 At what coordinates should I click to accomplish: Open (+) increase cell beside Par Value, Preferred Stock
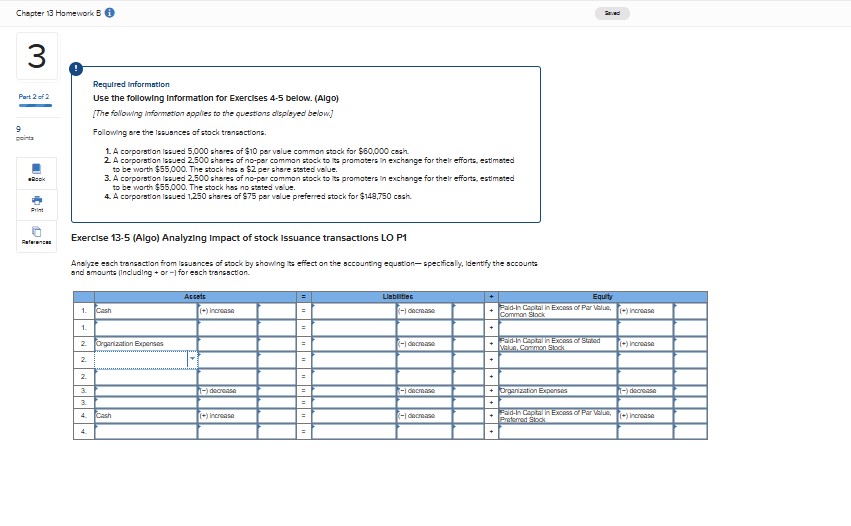[x=645, y=416]
